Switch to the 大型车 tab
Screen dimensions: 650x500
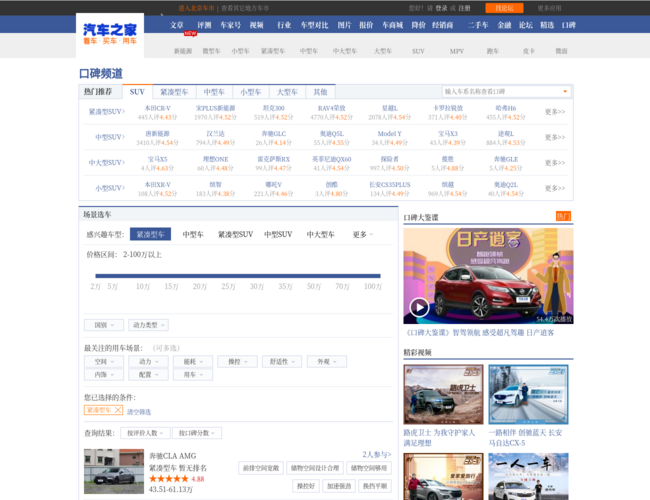(x=287, y=92)
